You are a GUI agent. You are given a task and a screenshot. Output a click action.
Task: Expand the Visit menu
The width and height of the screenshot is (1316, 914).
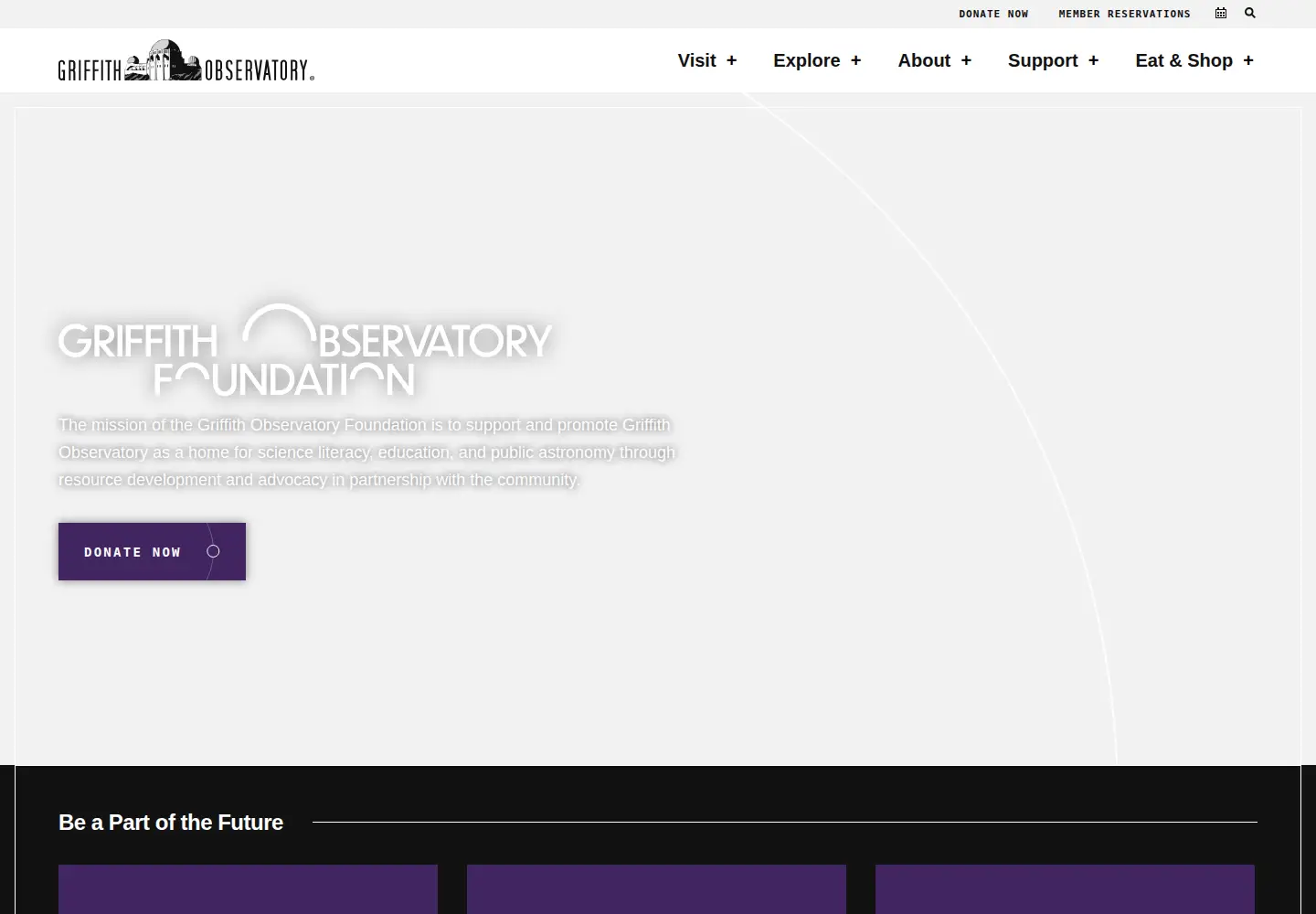pos(707,60)
